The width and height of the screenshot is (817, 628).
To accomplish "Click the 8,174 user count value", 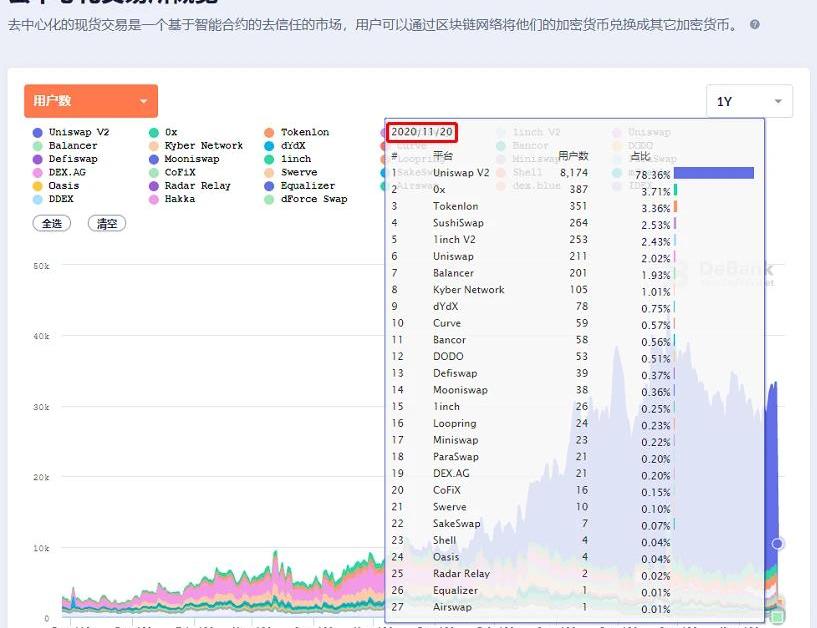I will [574, 173].
